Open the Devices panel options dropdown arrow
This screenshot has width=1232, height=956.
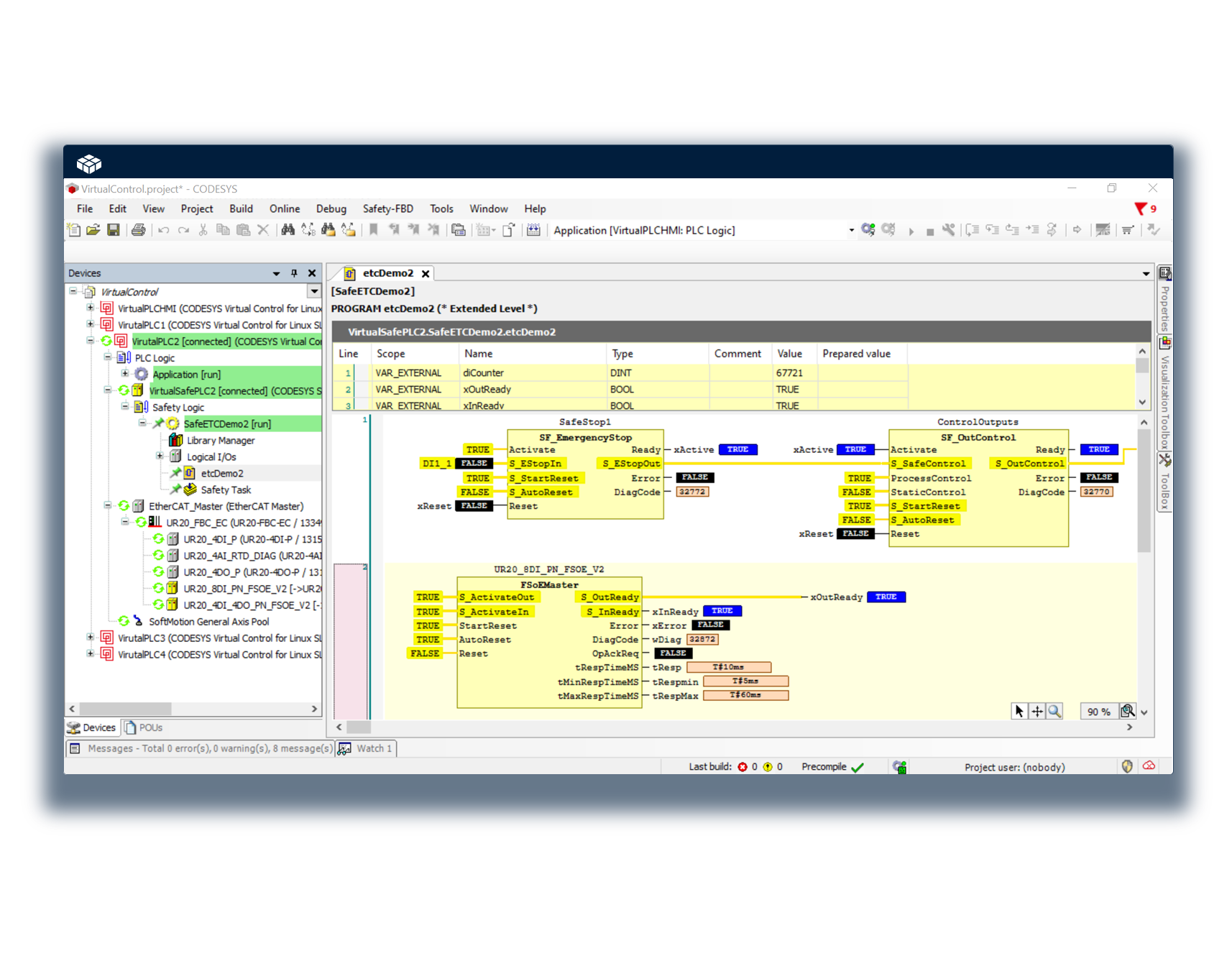coord(276,273)
